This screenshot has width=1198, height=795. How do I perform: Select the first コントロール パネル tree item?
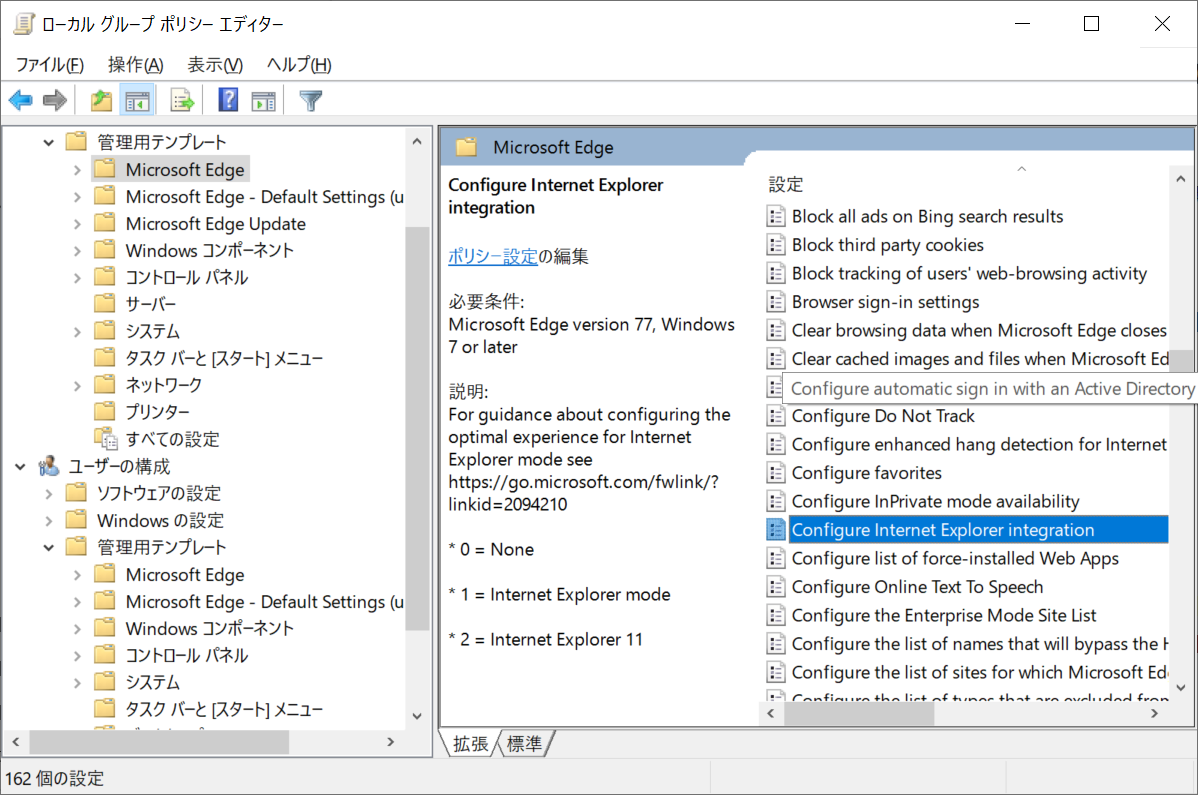[x=186, y=277]
